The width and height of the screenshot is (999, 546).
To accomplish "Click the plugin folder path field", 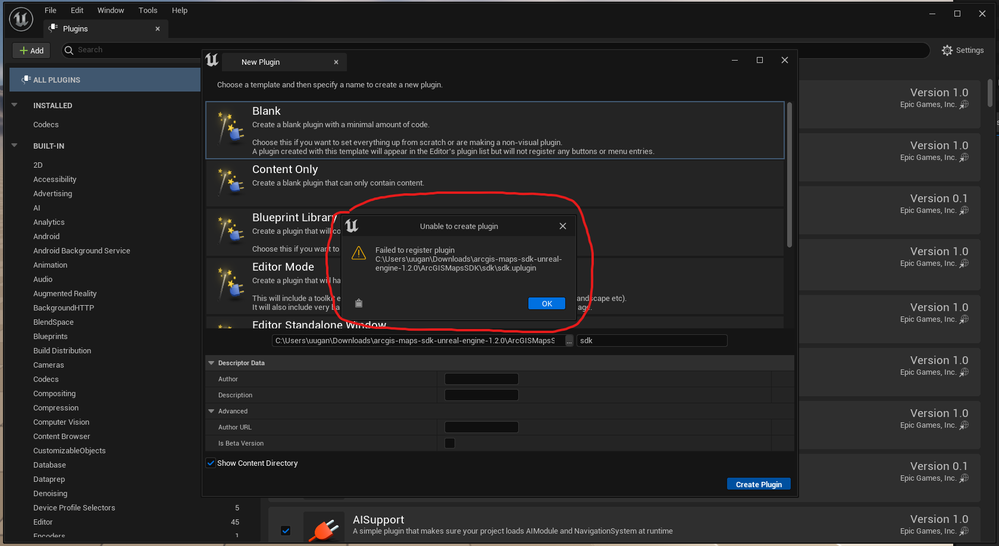I will pyautogui.click(x=418, y=341).
